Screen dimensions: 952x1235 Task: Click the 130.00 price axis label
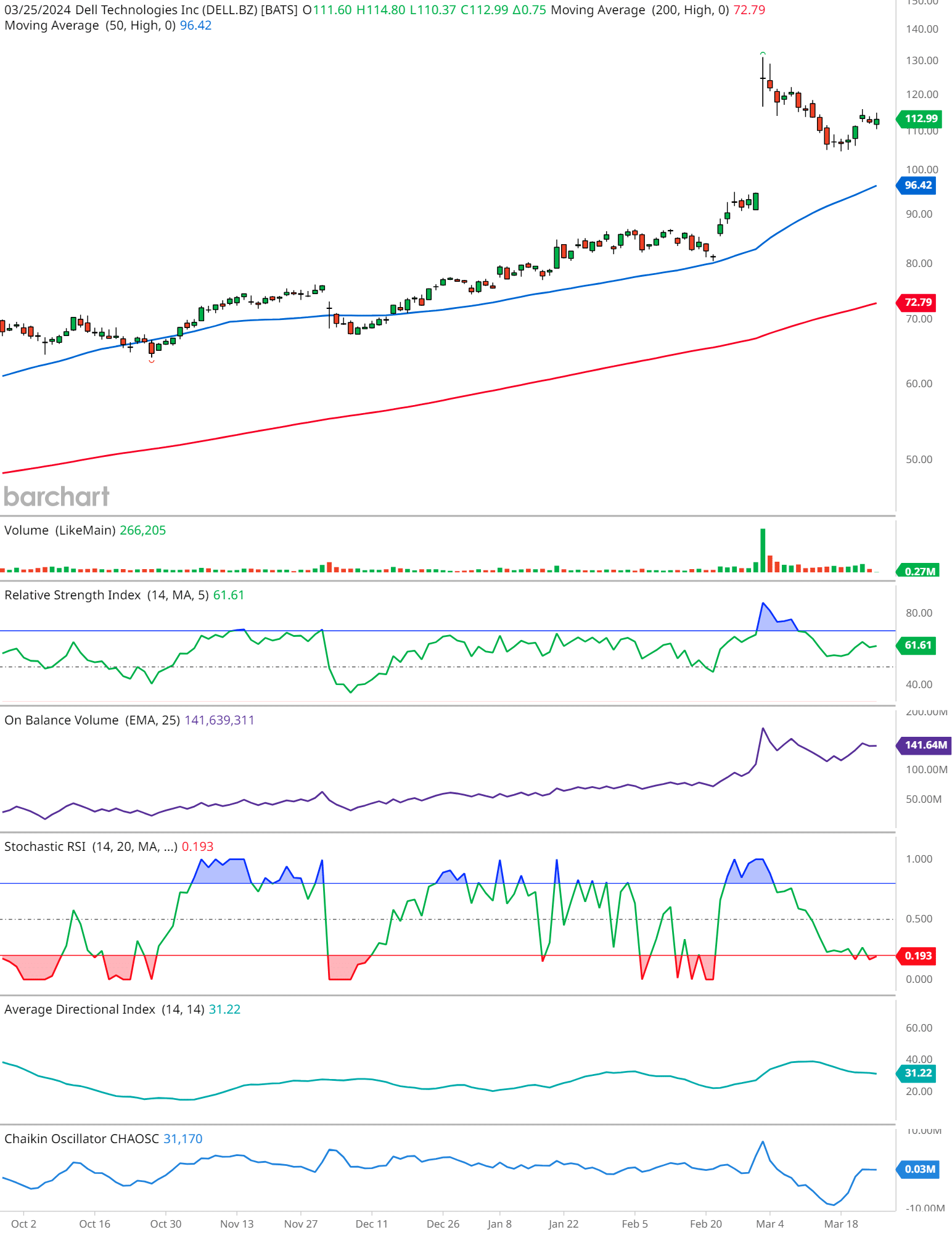pyautogui.click(x=922, y=60)
